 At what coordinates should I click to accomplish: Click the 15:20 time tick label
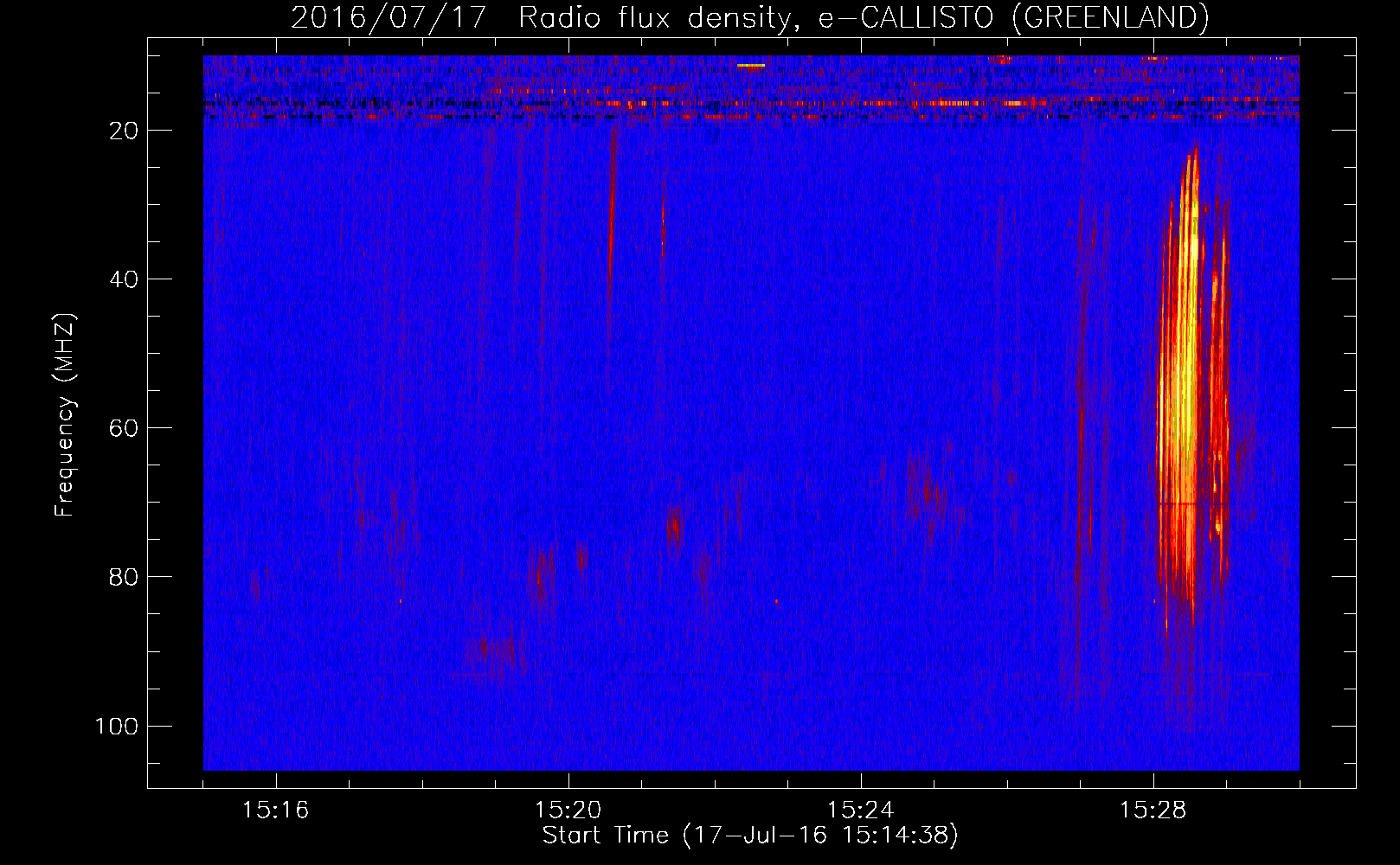pos(568,811)
